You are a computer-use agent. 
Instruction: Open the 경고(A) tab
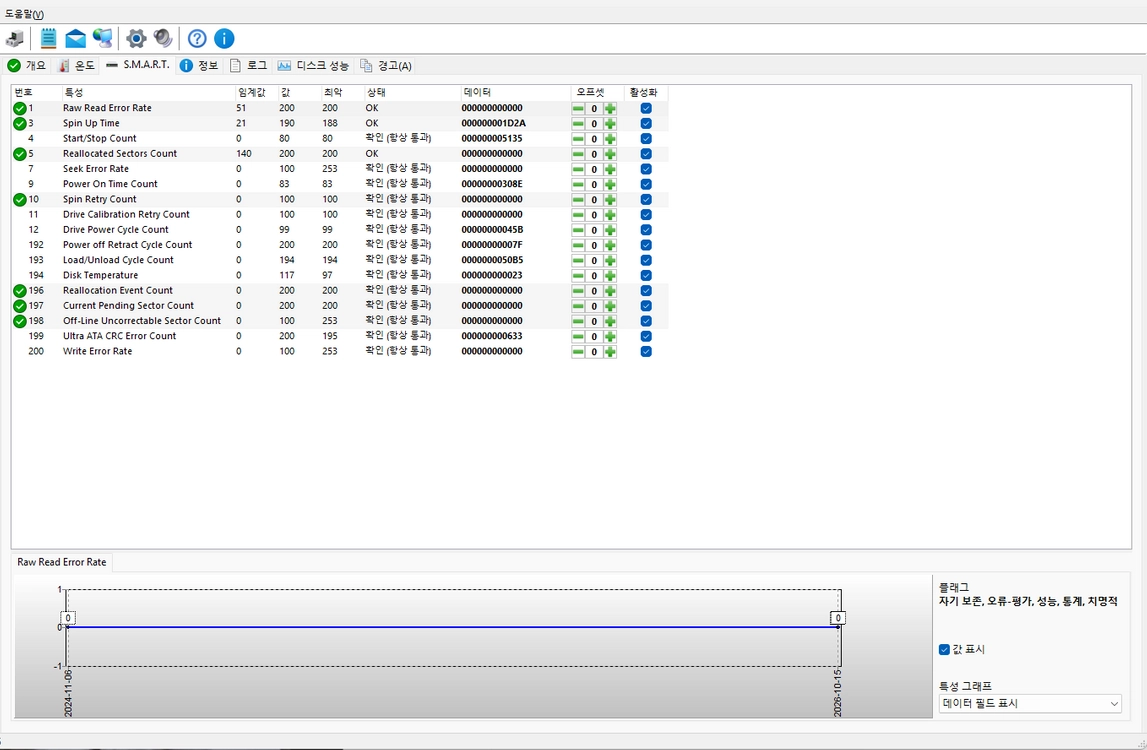tap(386, 66)
